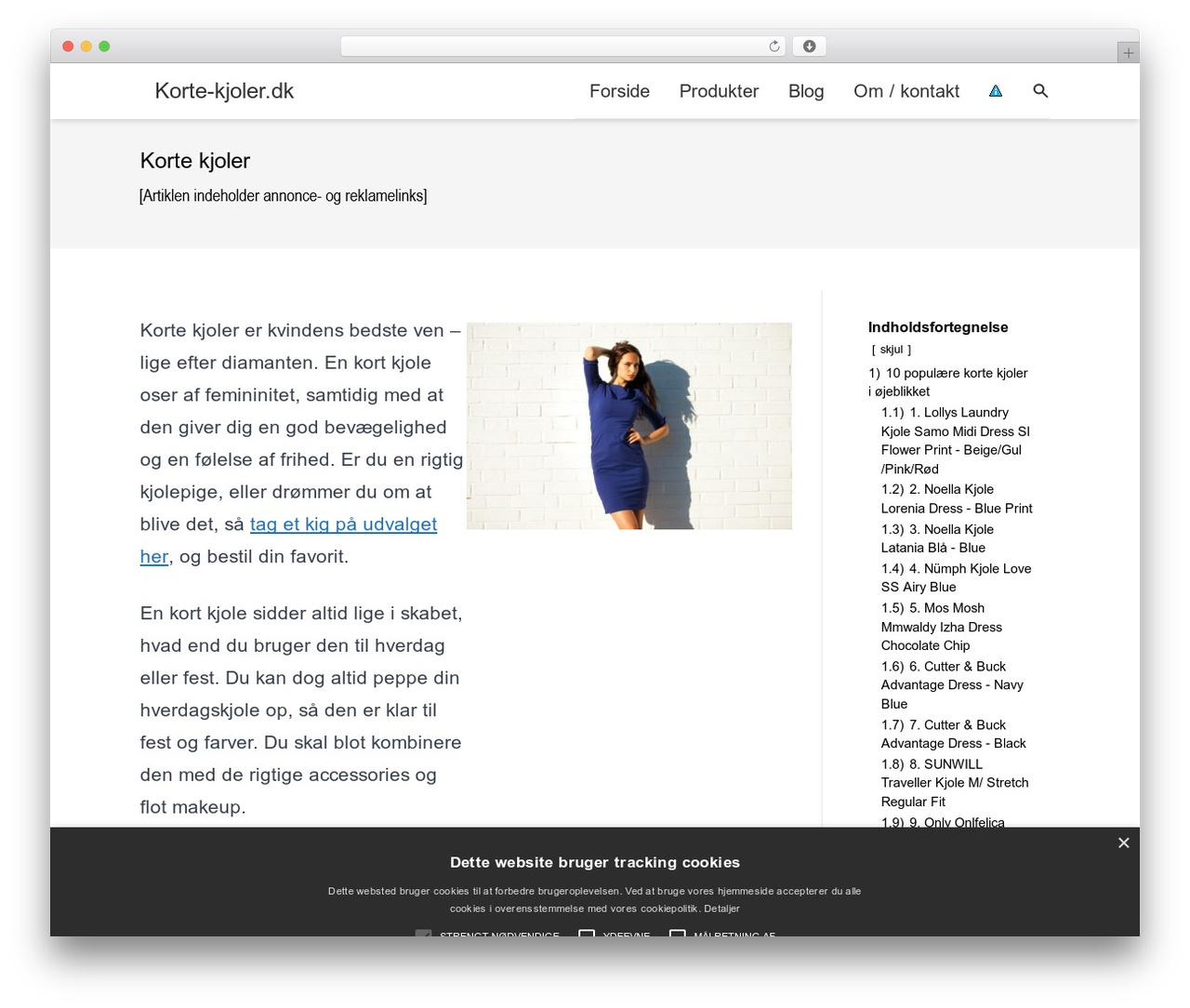
Task: Click 'Dette website bruger tracking cookies' title
Action: click(595, 862)
